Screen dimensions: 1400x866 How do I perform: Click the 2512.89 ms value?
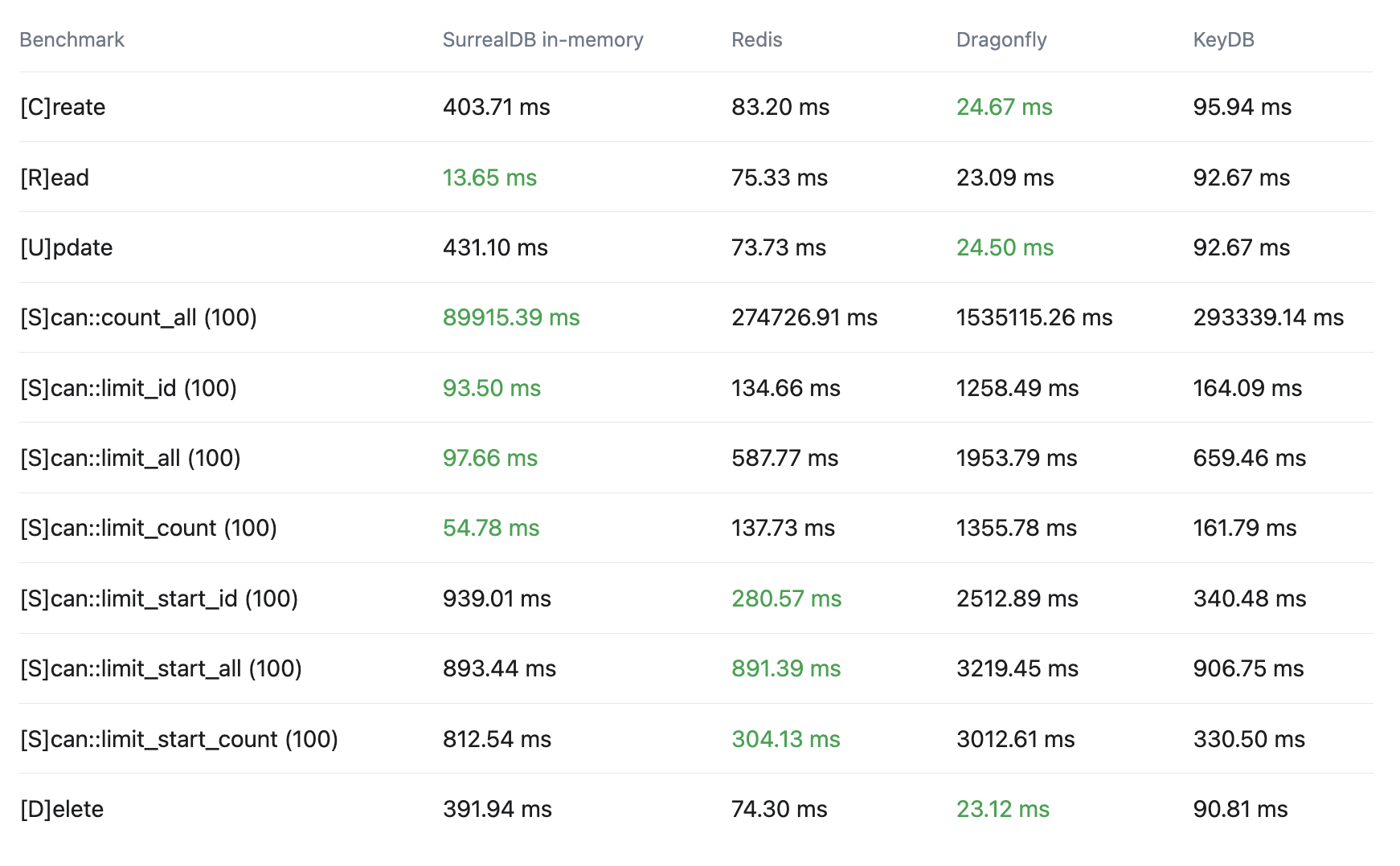pos(1017,598)
